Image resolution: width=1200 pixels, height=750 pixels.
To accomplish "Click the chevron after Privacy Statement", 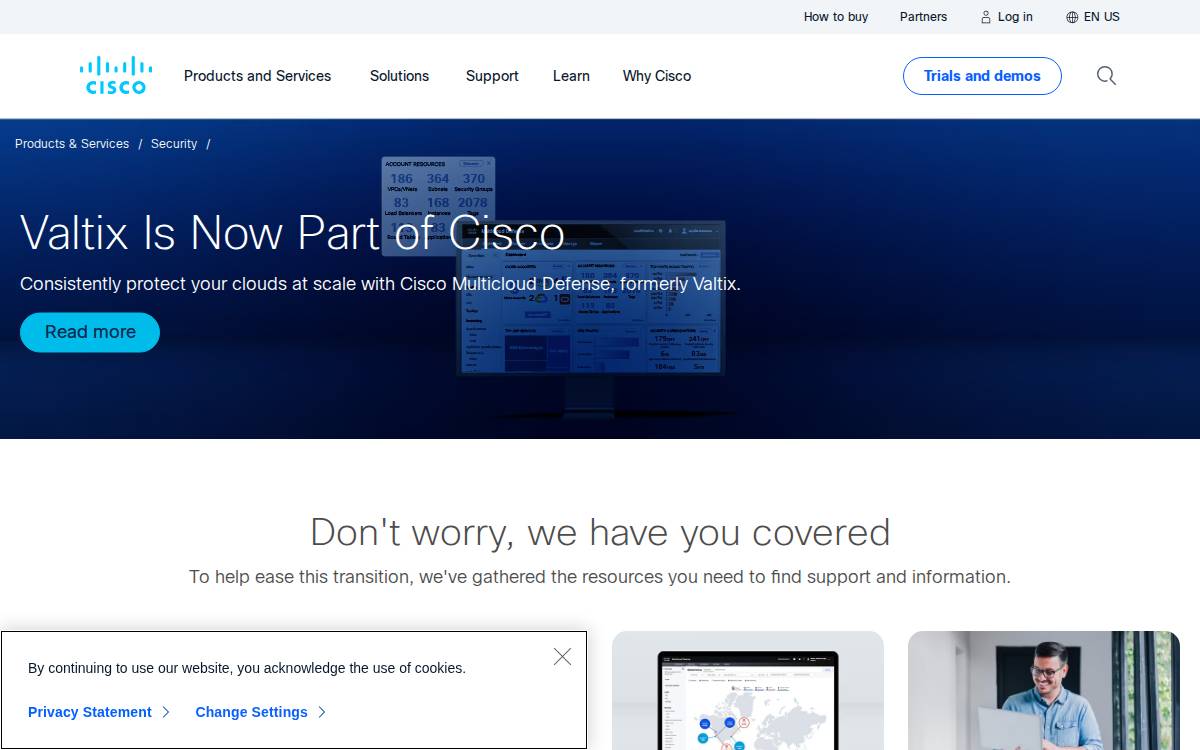I will [166, 712].
